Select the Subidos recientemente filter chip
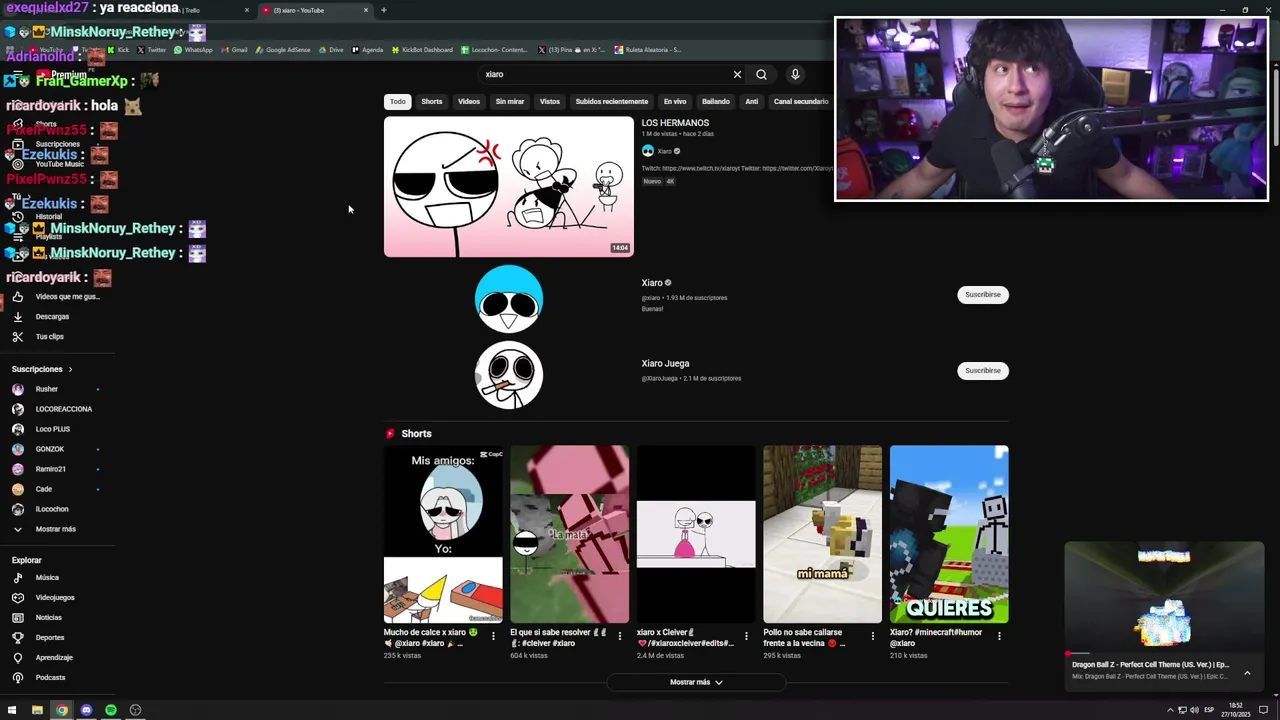The height and width of the screenshot is (720, 1280). pyautogui.click(x=612, y=101)
